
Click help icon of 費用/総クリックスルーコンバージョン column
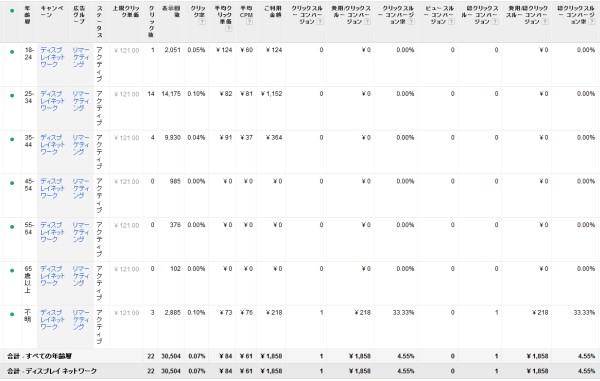[545, 22]
